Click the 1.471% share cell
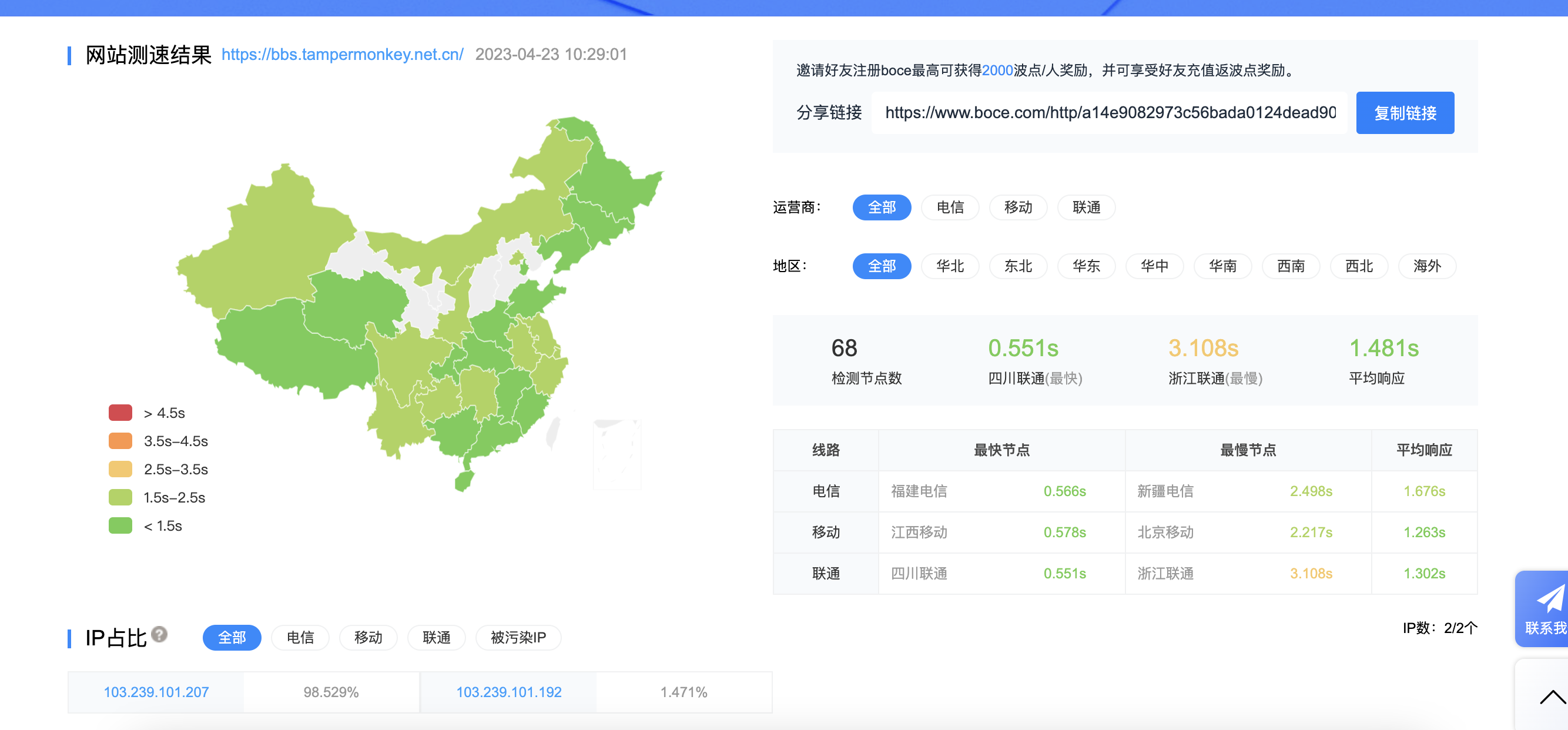The image size is (1568, 730). click(684, 692)
